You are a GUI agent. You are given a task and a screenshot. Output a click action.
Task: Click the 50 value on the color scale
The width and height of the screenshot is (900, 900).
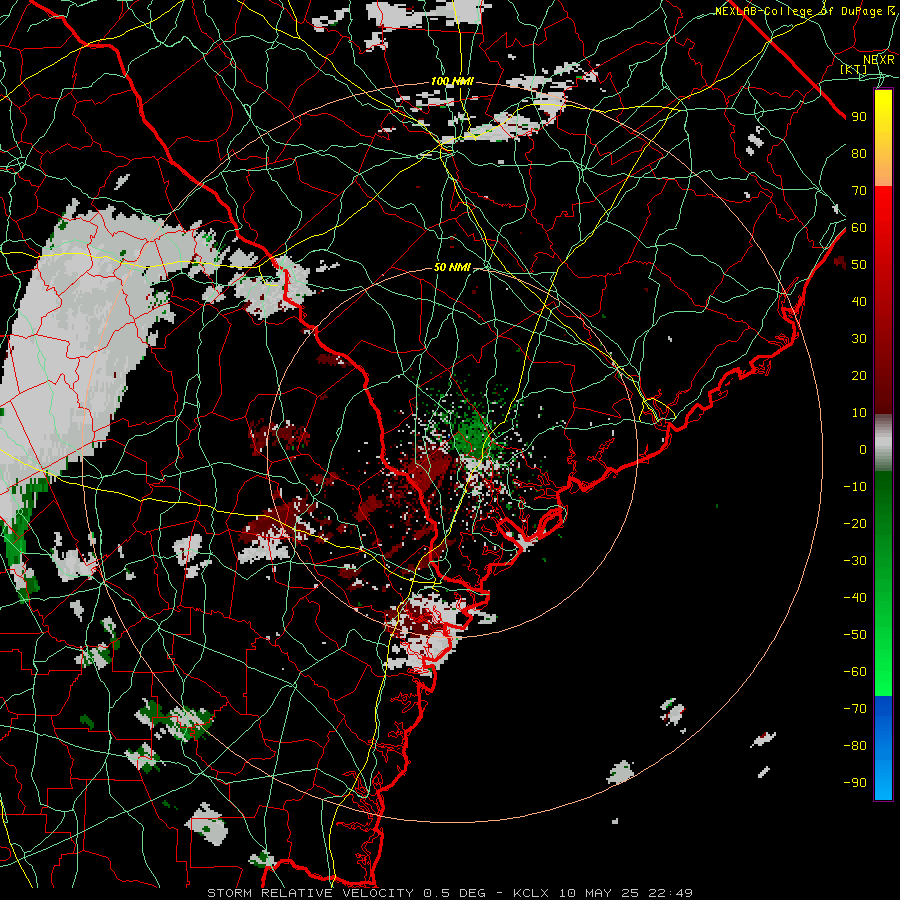click(859, 265)
